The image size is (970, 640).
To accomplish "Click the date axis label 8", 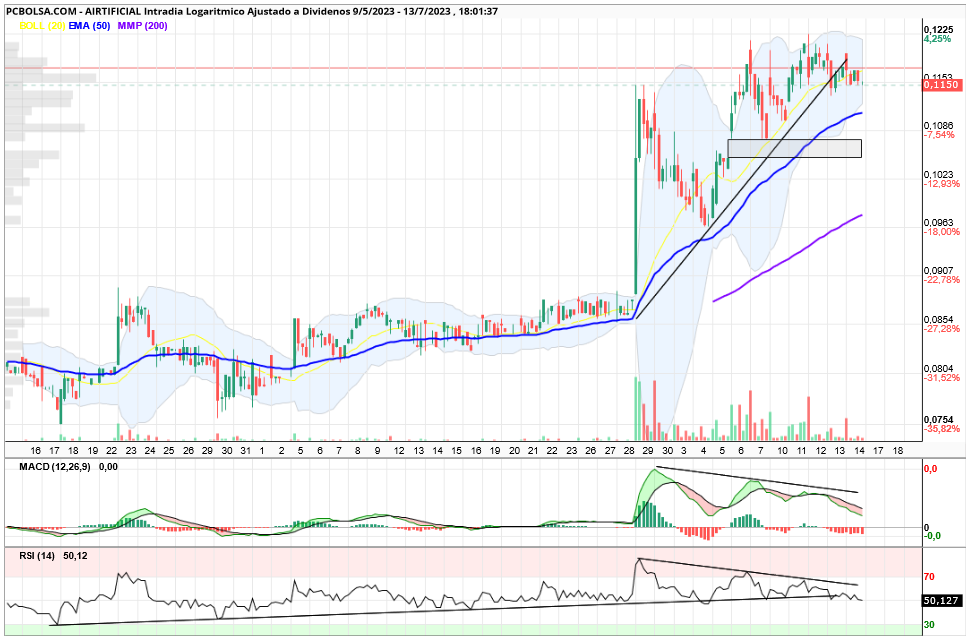I will 358,451.
